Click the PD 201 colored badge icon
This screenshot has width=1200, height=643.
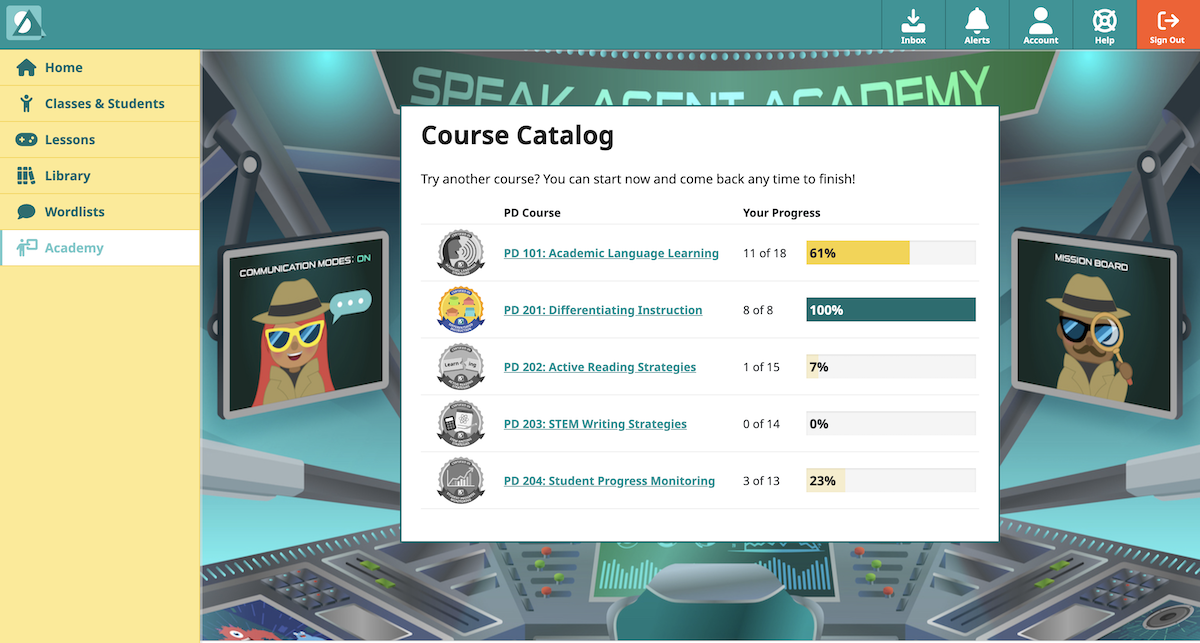point(460,310)
